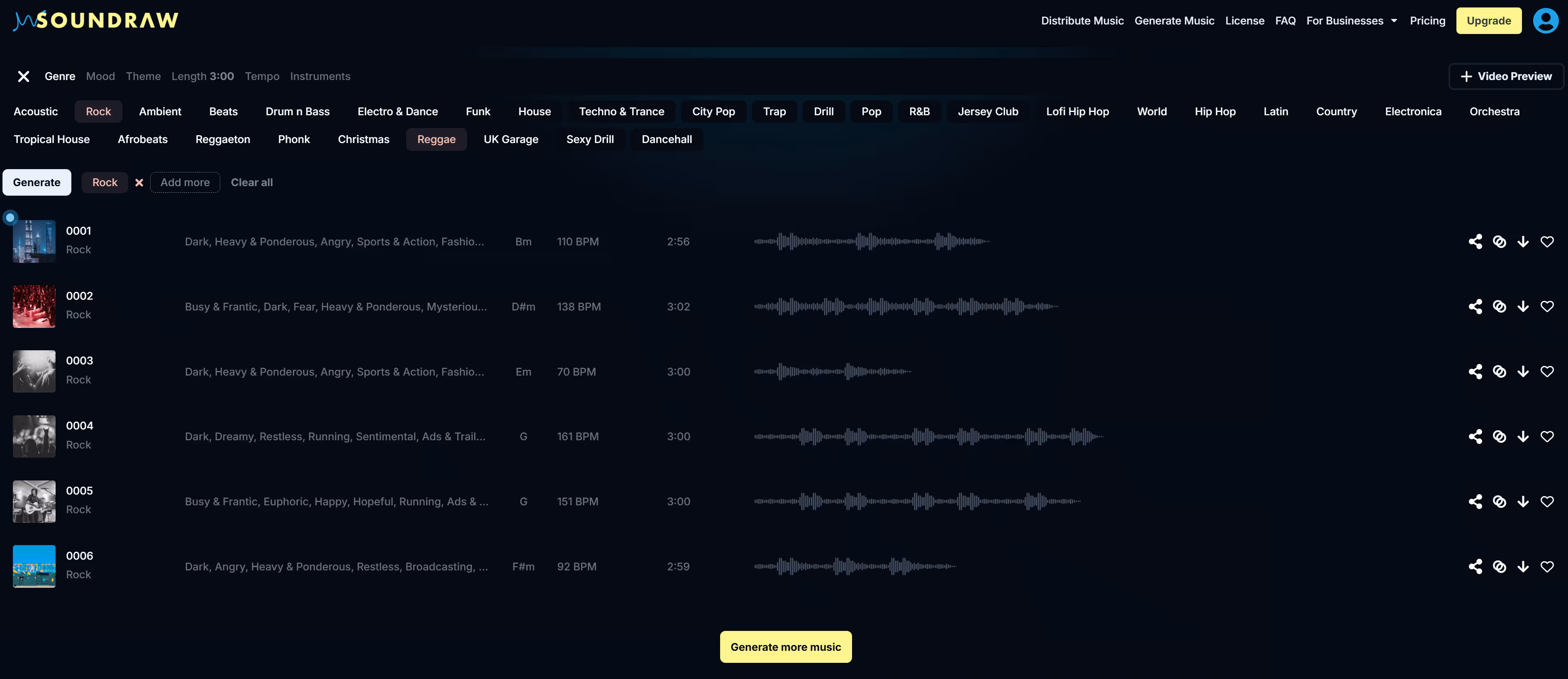The height and width of the screenshot is (679, 1568).
Task: Share track 0005
Action: pos(1475,502)
